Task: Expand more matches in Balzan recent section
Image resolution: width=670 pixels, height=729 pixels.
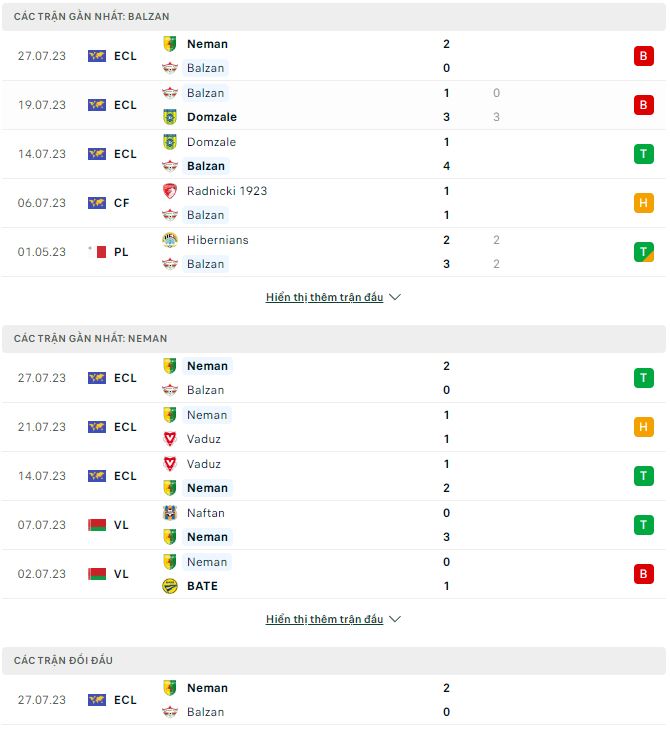Action: (x=324, y=297)
